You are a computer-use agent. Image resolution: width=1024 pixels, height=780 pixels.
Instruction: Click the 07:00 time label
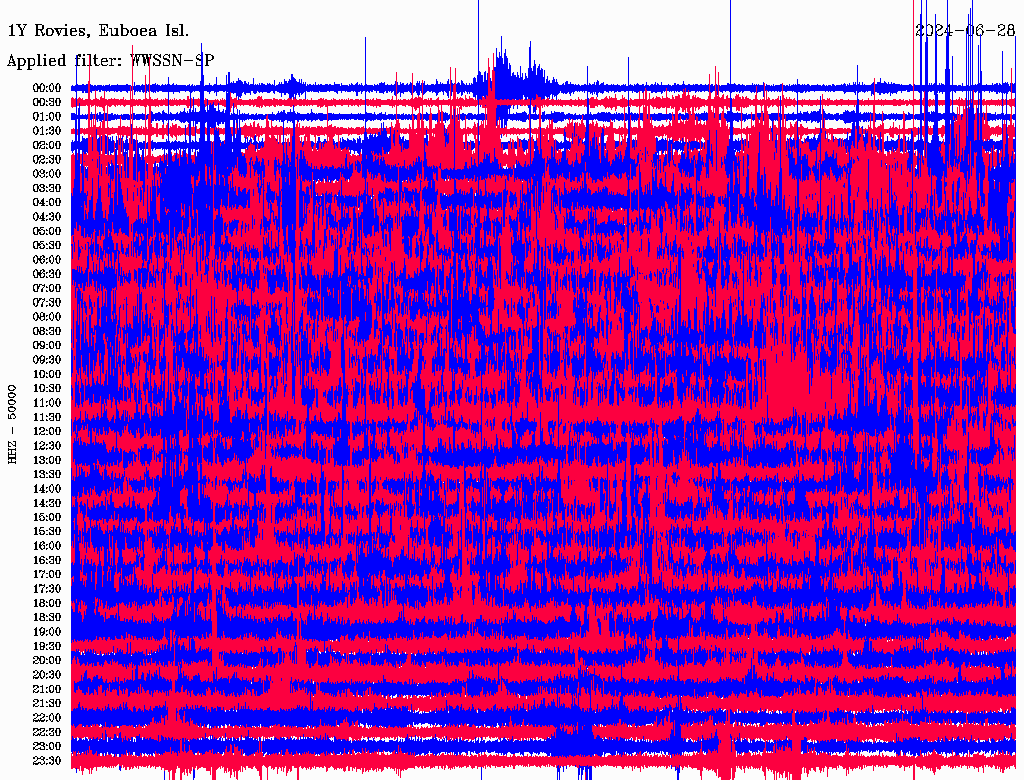point(47,288)
